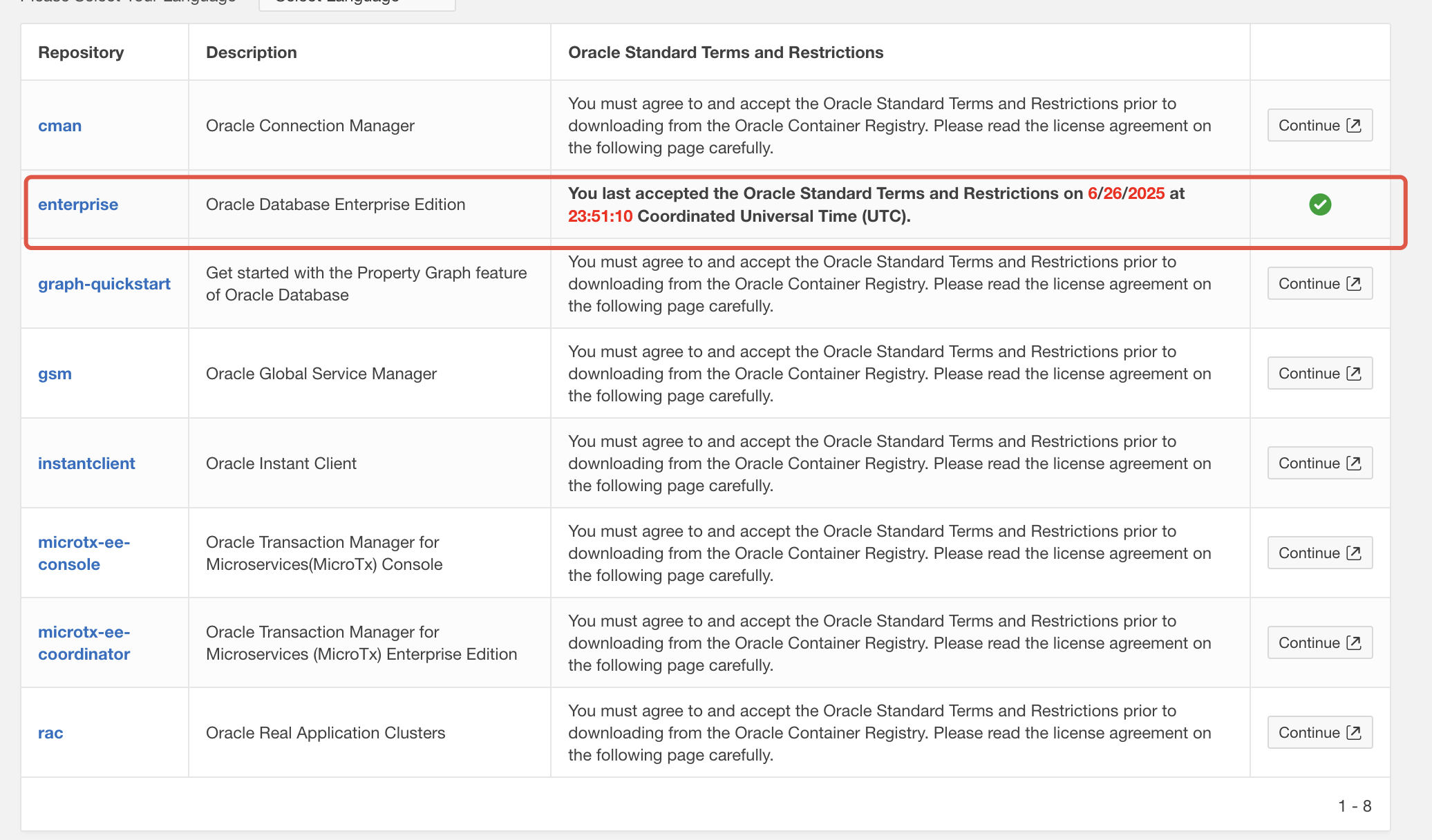Image resolution: width=1432 pixels, height=840 pixels.
Task: Click the Oracle Standard Terms column header
Action: [x=726, y=52]
